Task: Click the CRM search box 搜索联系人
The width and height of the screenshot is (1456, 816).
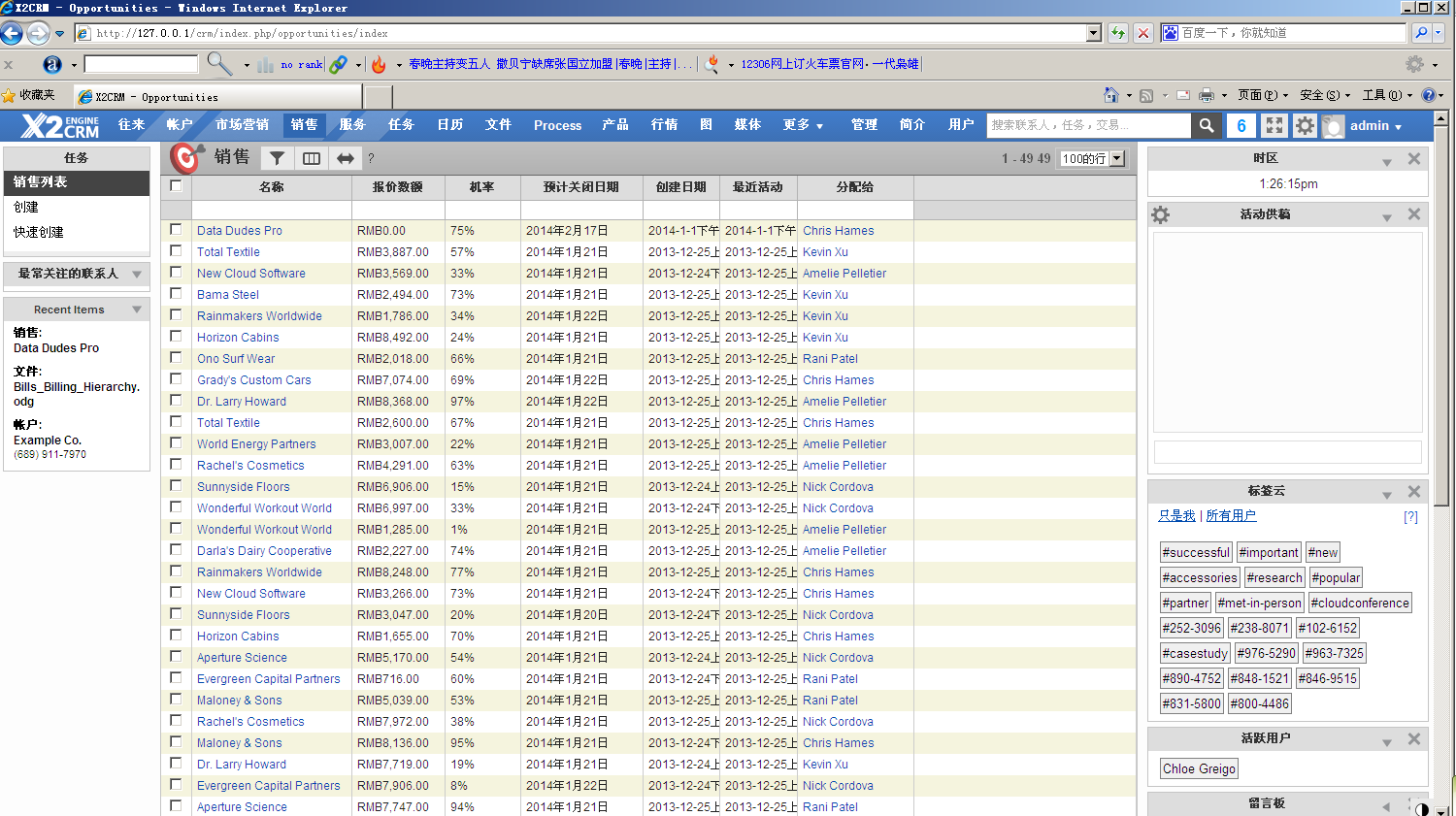Action: click(x=1089, y=125)
